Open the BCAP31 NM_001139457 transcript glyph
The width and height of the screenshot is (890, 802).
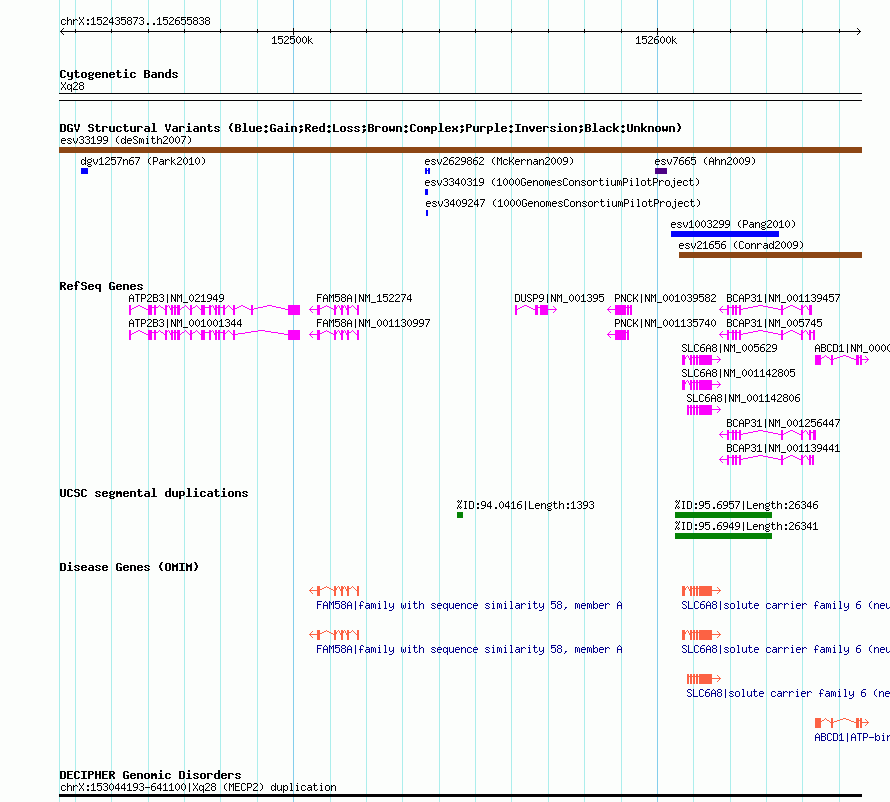click(x=766, y=310)
